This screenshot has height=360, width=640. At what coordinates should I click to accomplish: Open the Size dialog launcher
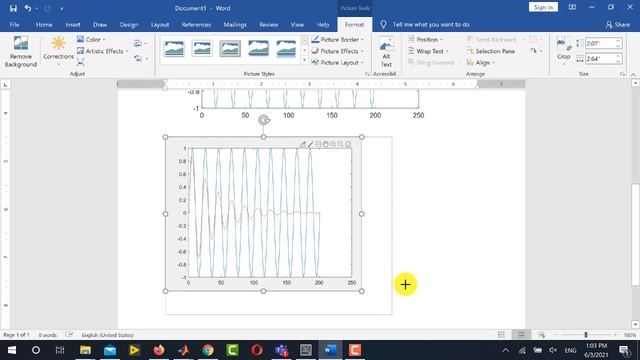tap(622, 74)
